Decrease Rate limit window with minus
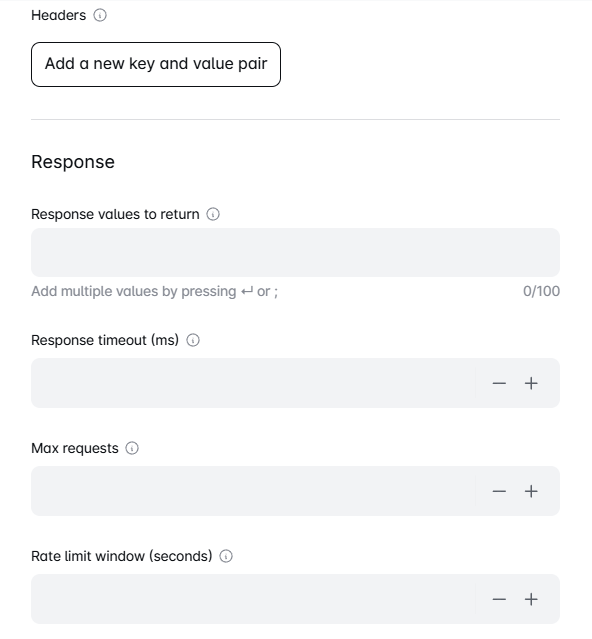Image resolution: width=592 pixels, height=639 pixels. click(x=499, y=599)
